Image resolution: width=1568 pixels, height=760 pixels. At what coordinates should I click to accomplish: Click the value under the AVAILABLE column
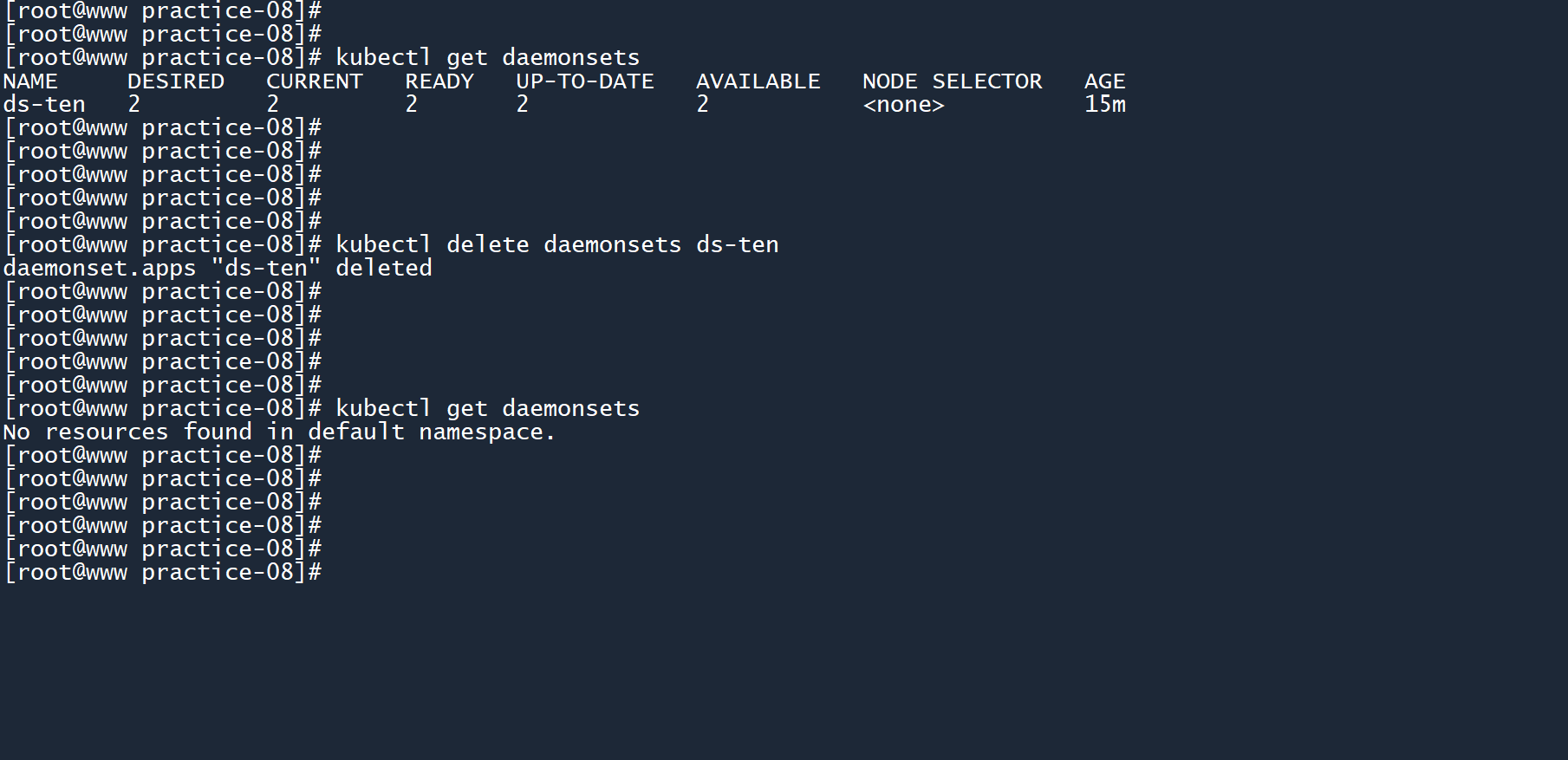click(703, 105)
